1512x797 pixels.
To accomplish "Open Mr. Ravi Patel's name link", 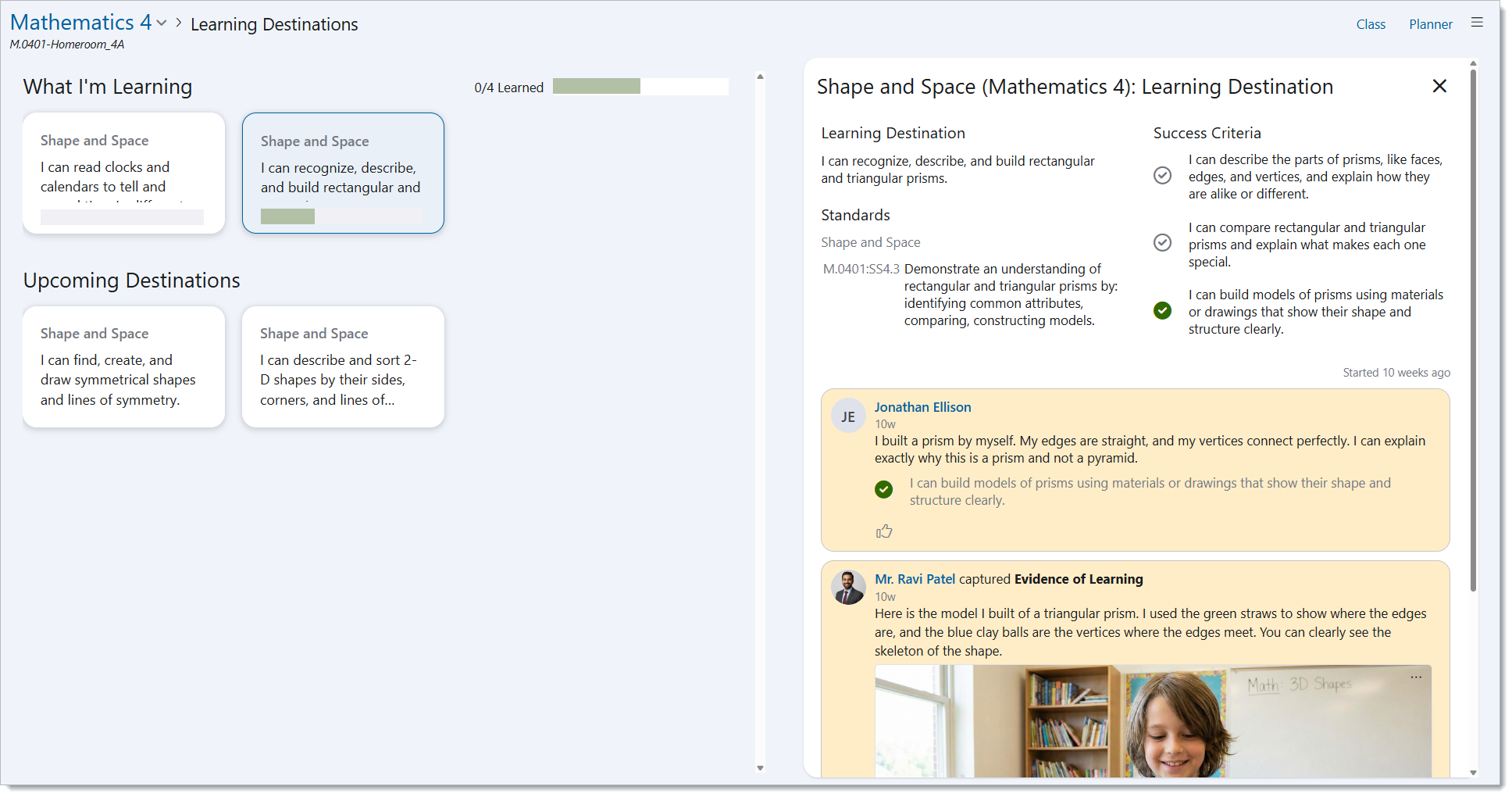I will pos(915,579).
